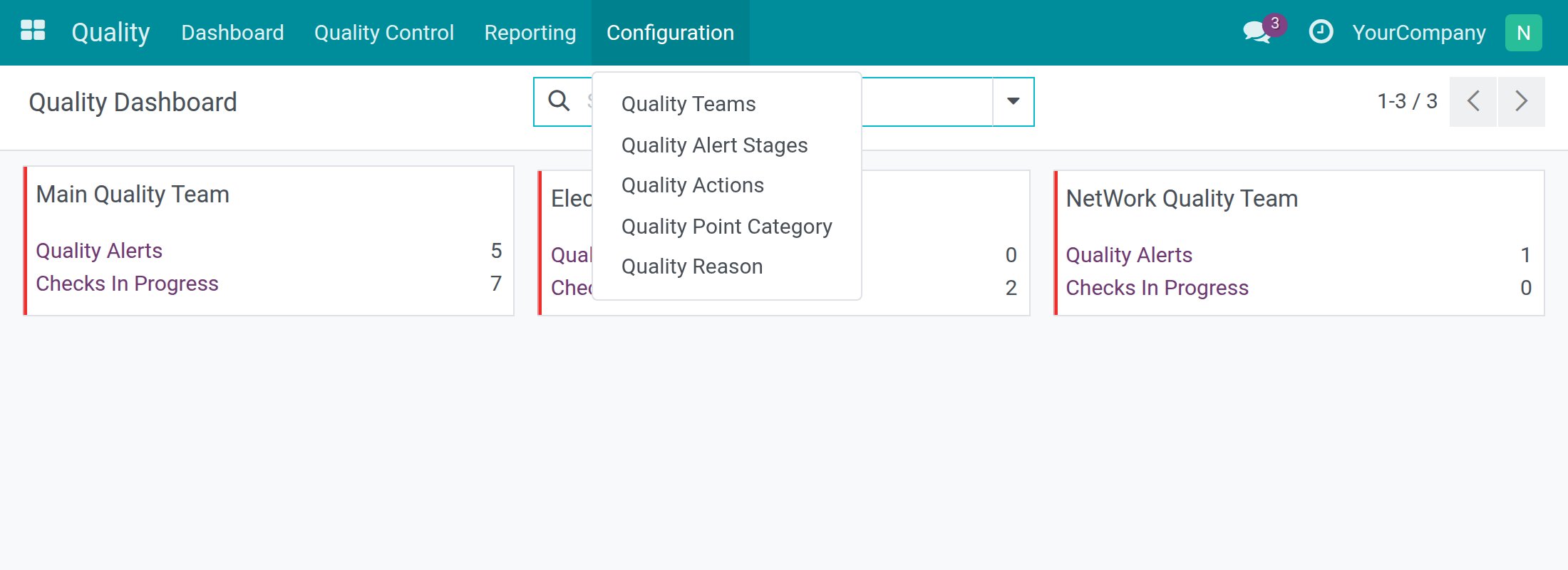The width and height of the screenshot is (1568, 570).
Task: Collapse the Configuration menu
Action: pos(670,33)
